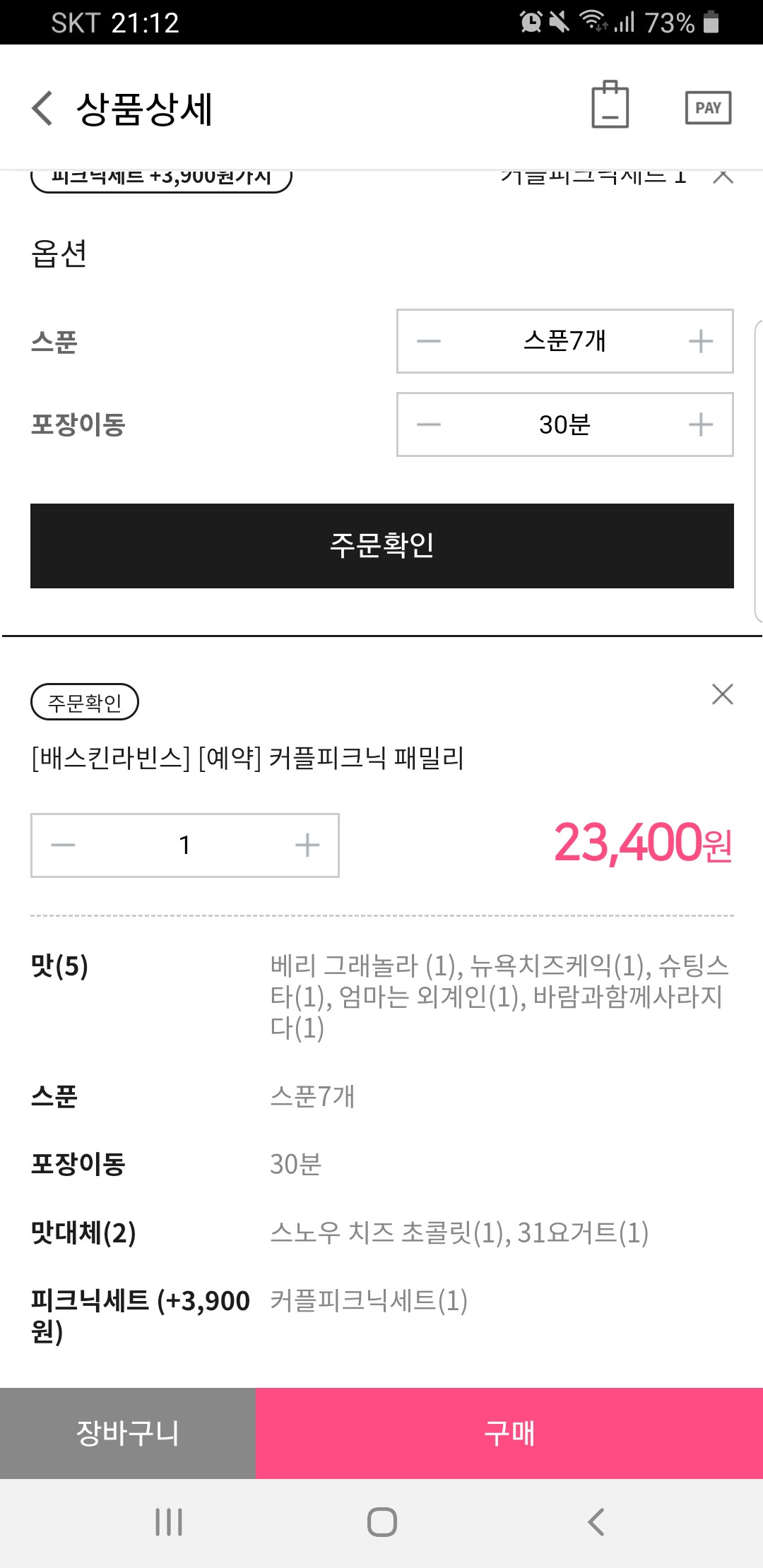This screenshot has height=1568, width=763.
Task: Decrease order quantity with minus icon
Action: 63,845
